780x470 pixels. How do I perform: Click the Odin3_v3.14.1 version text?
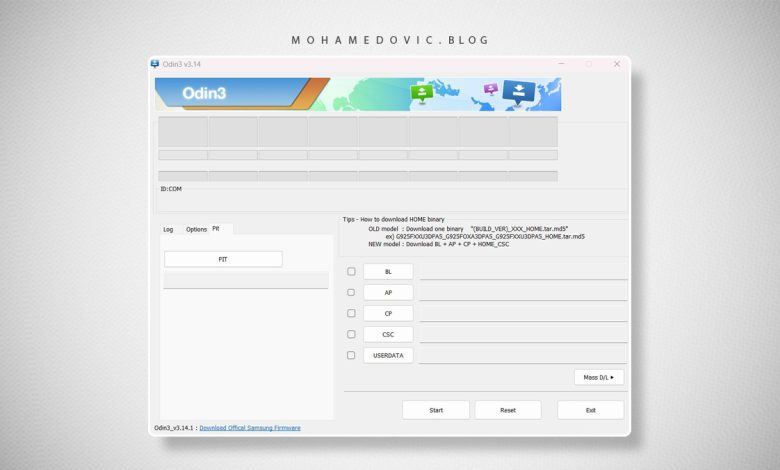(x=174, y=428)
